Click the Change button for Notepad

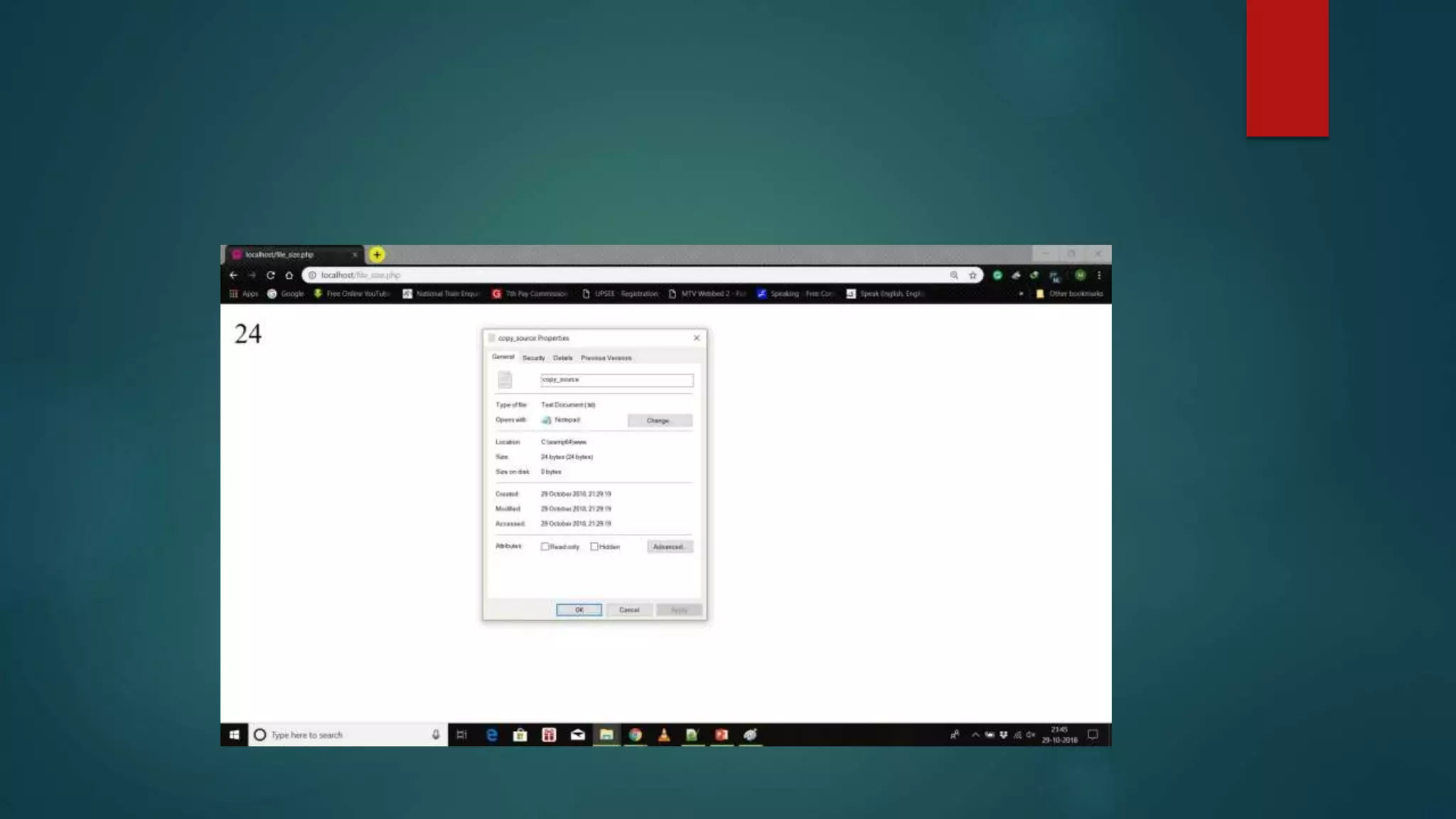click(x=659, y=421)
